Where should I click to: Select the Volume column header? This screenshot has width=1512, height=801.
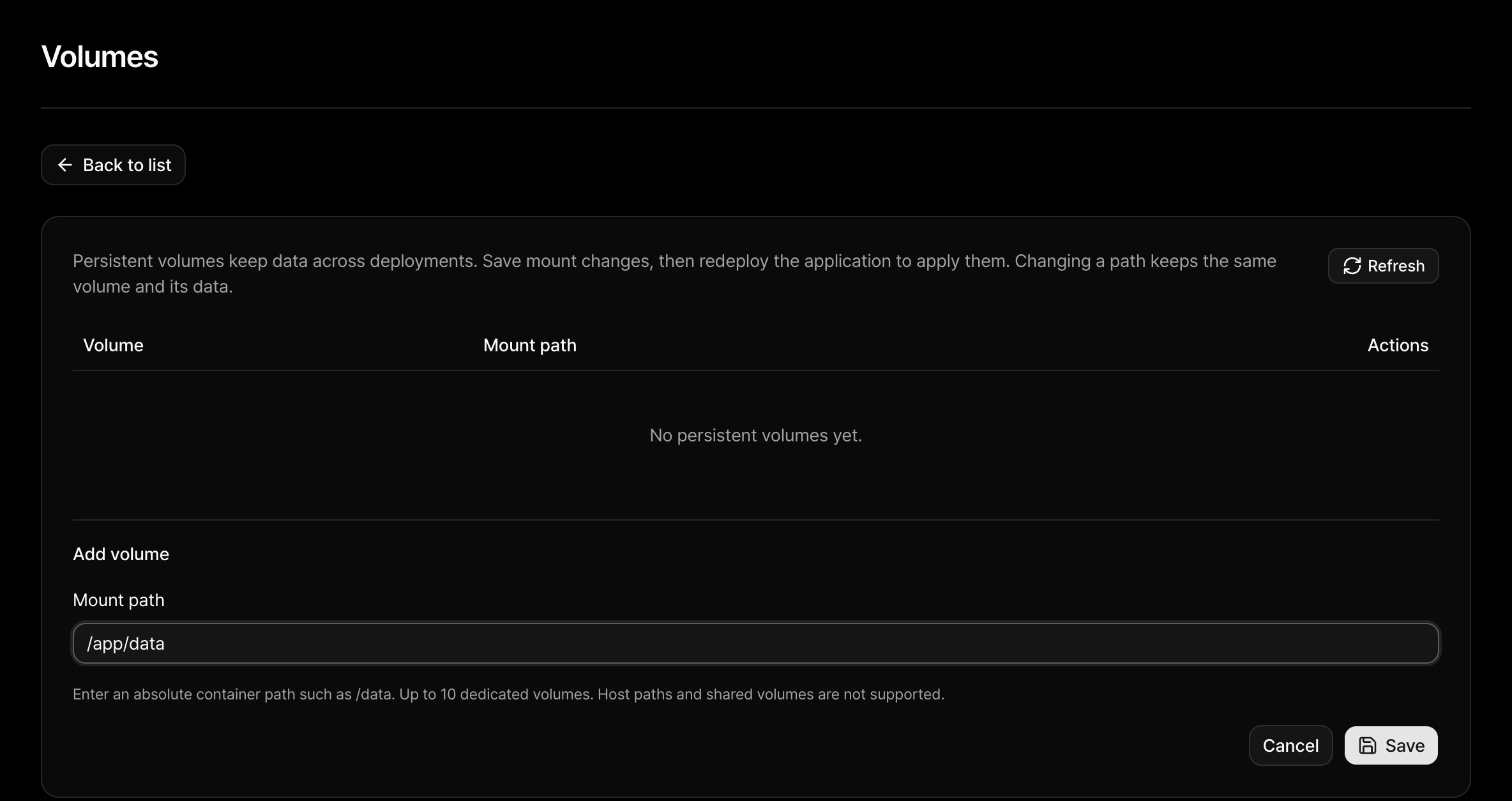[x=113, y=346]
